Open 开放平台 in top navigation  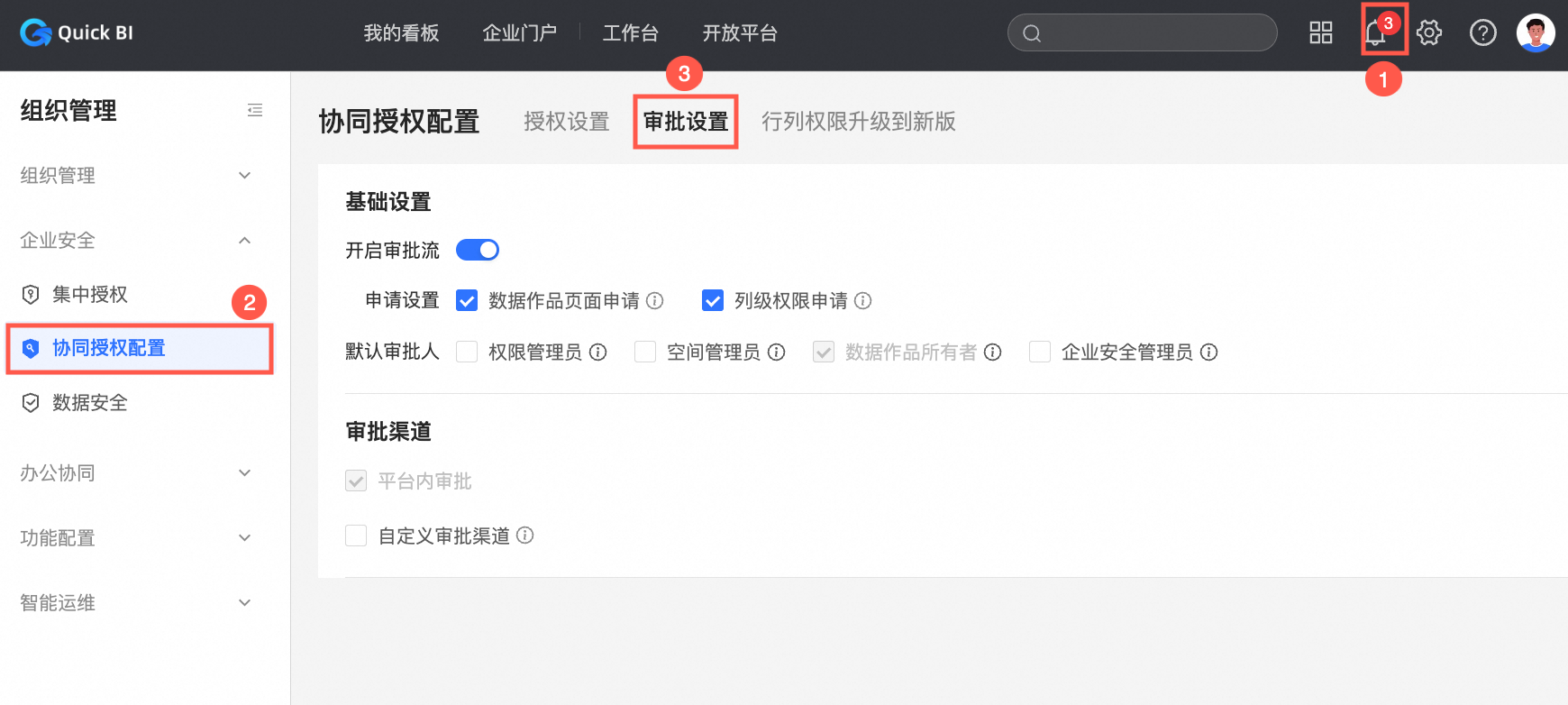click(x=740, y=33)
